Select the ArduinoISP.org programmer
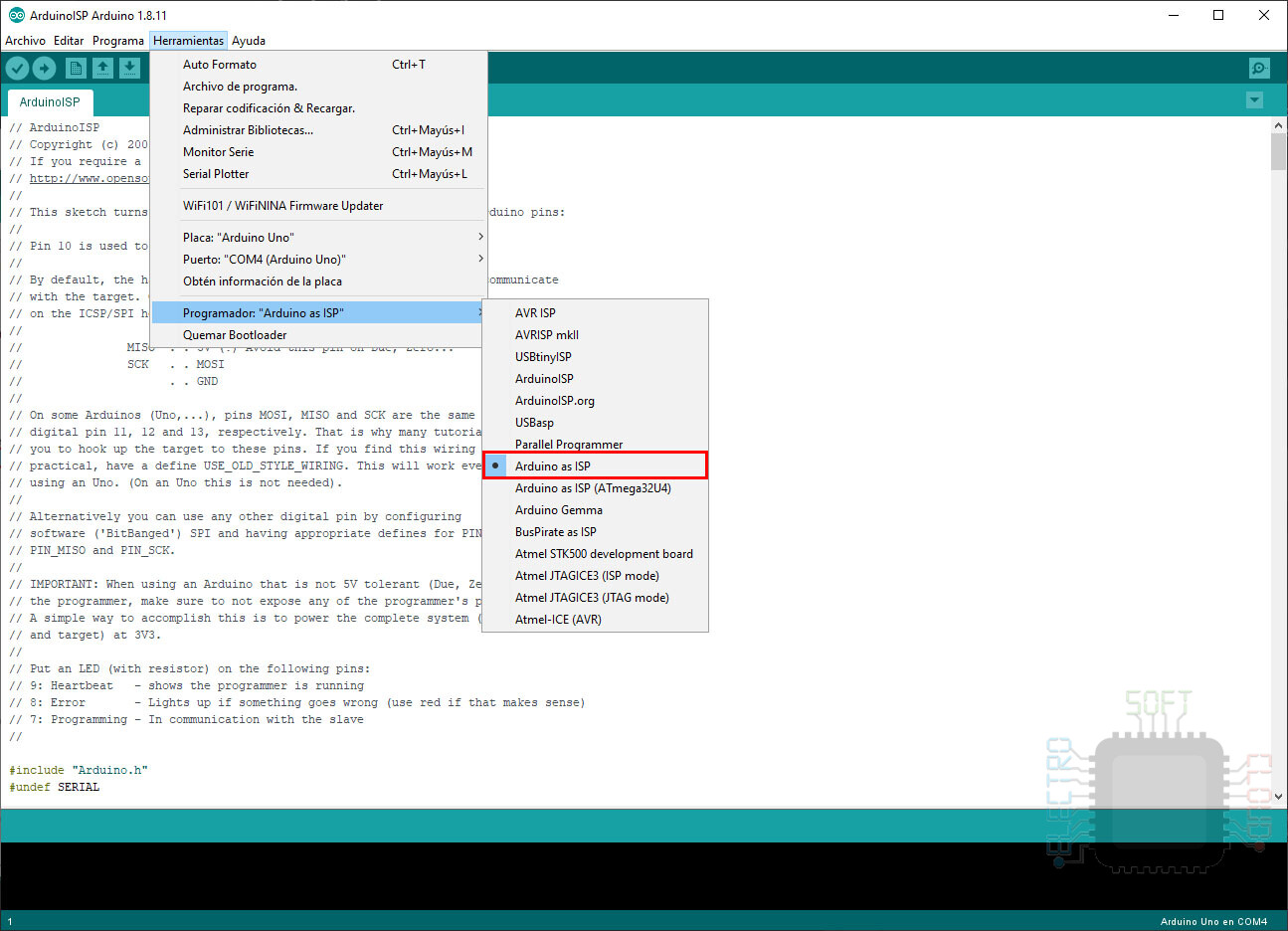The width and height of the screenshot is (1288, 931). (595, 401)
